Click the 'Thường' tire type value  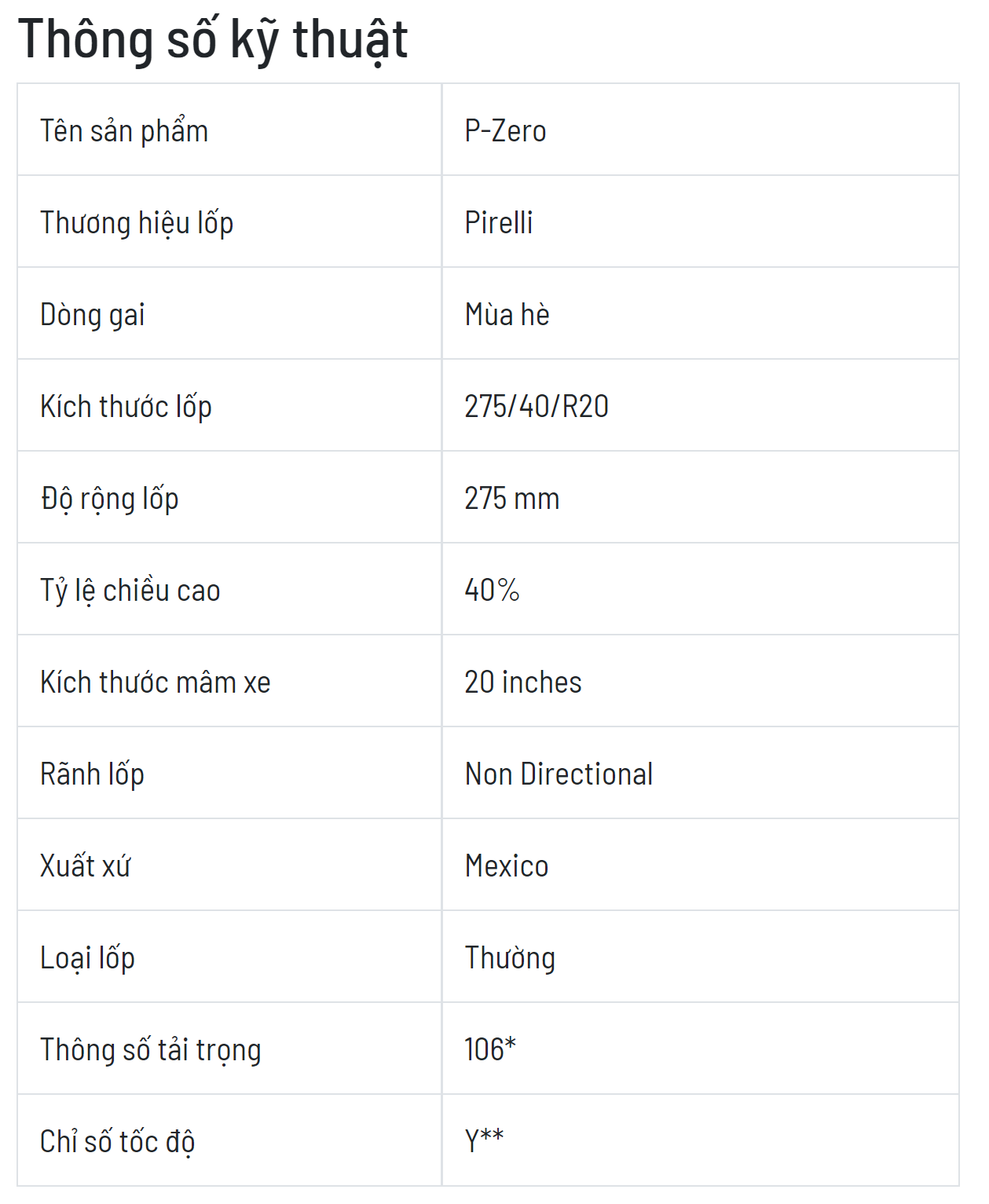tap(510, 957)
